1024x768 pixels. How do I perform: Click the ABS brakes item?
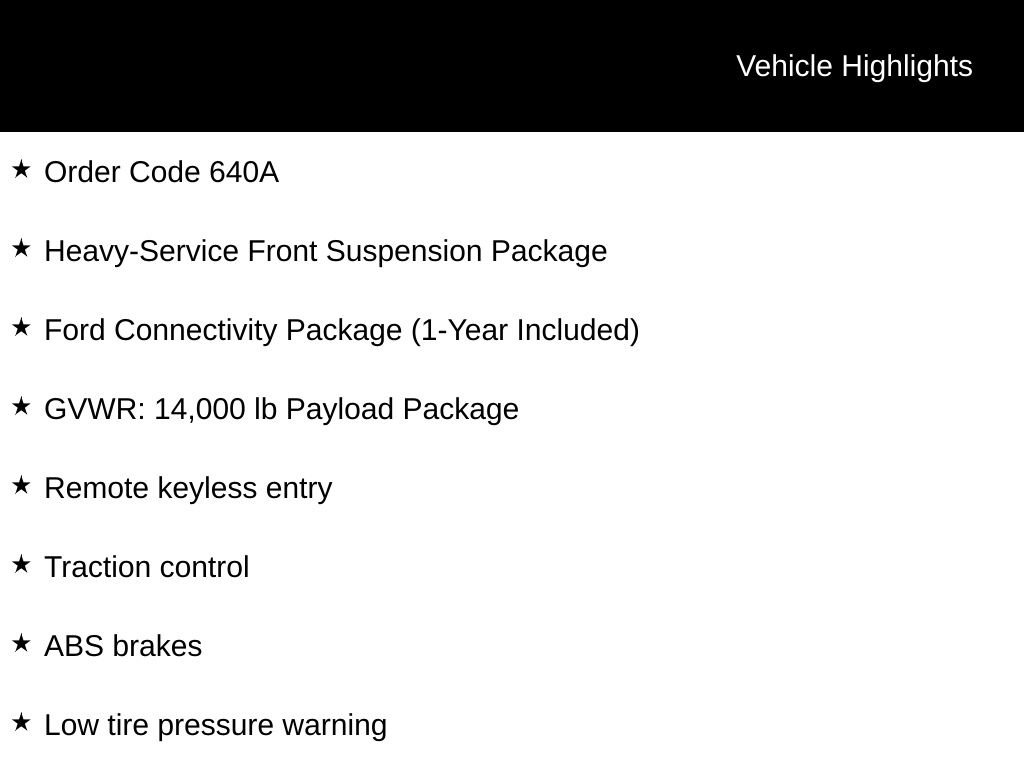(x=123, y=646)
